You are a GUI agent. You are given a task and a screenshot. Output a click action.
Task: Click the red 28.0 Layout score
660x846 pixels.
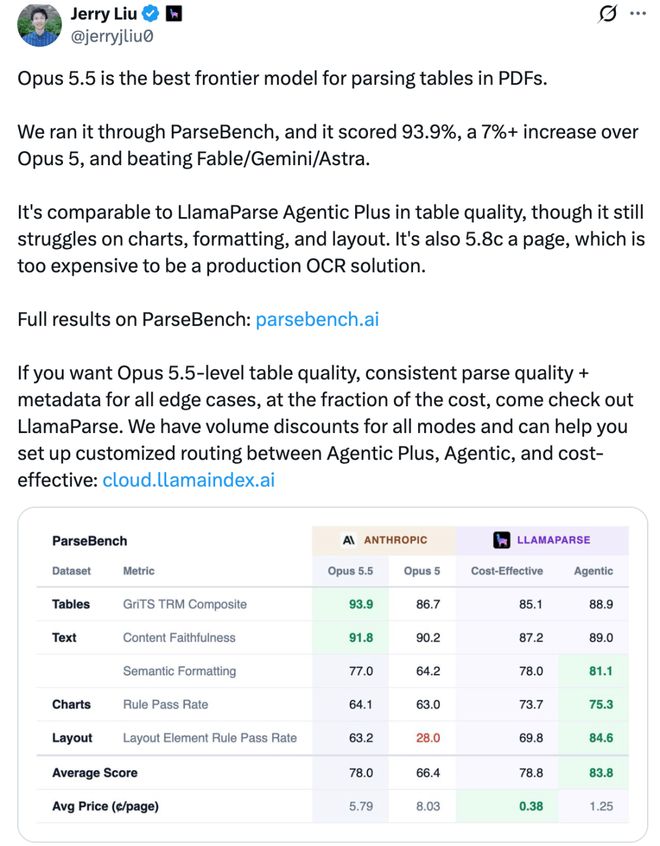point(428,738)
